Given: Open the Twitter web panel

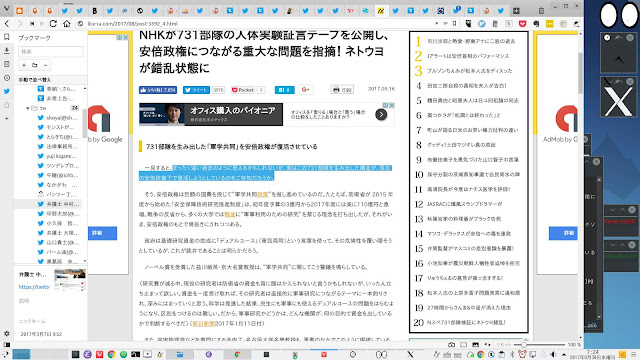Looking at the screenshot, I should pyautogui.click(x=7, y=91).
